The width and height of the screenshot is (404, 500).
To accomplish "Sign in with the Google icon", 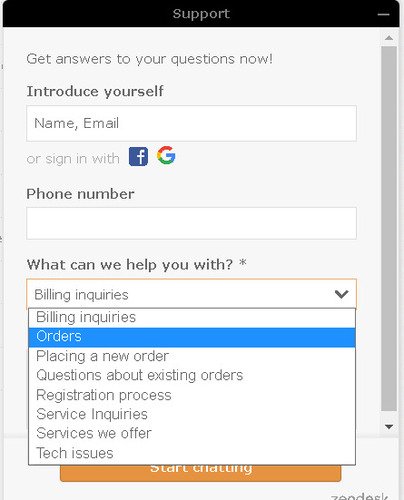I will pyautogui.click(x=166, y=155).
